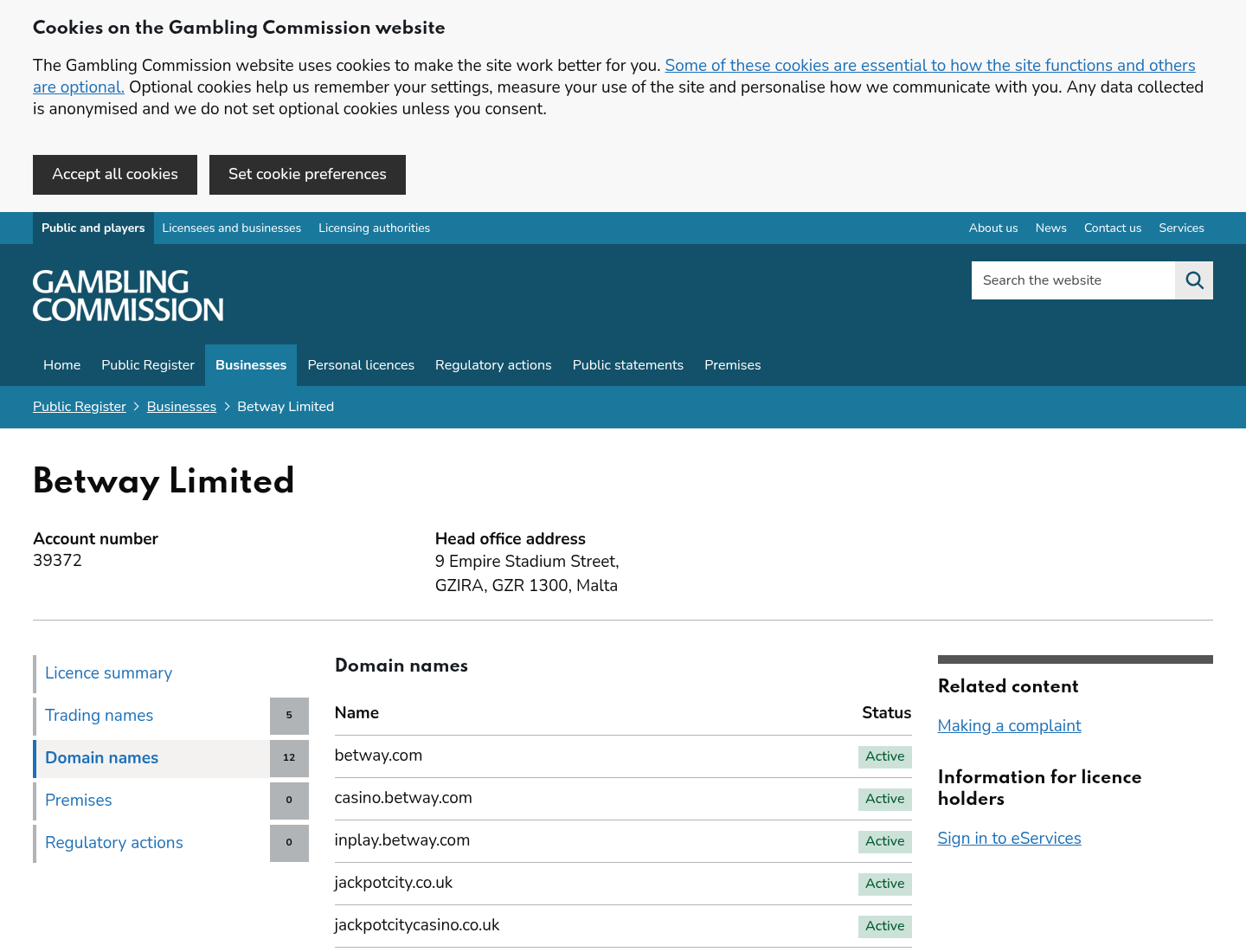Click the Name column header
The height and width of the screenshot is (952, 1246).
click(x=356, y=713)
